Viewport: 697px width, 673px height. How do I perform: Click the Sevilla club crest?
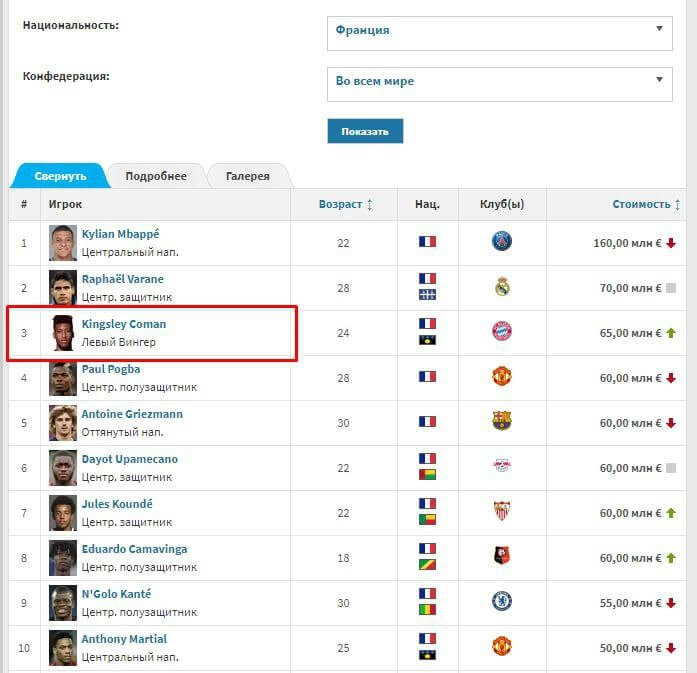point(502,511)
